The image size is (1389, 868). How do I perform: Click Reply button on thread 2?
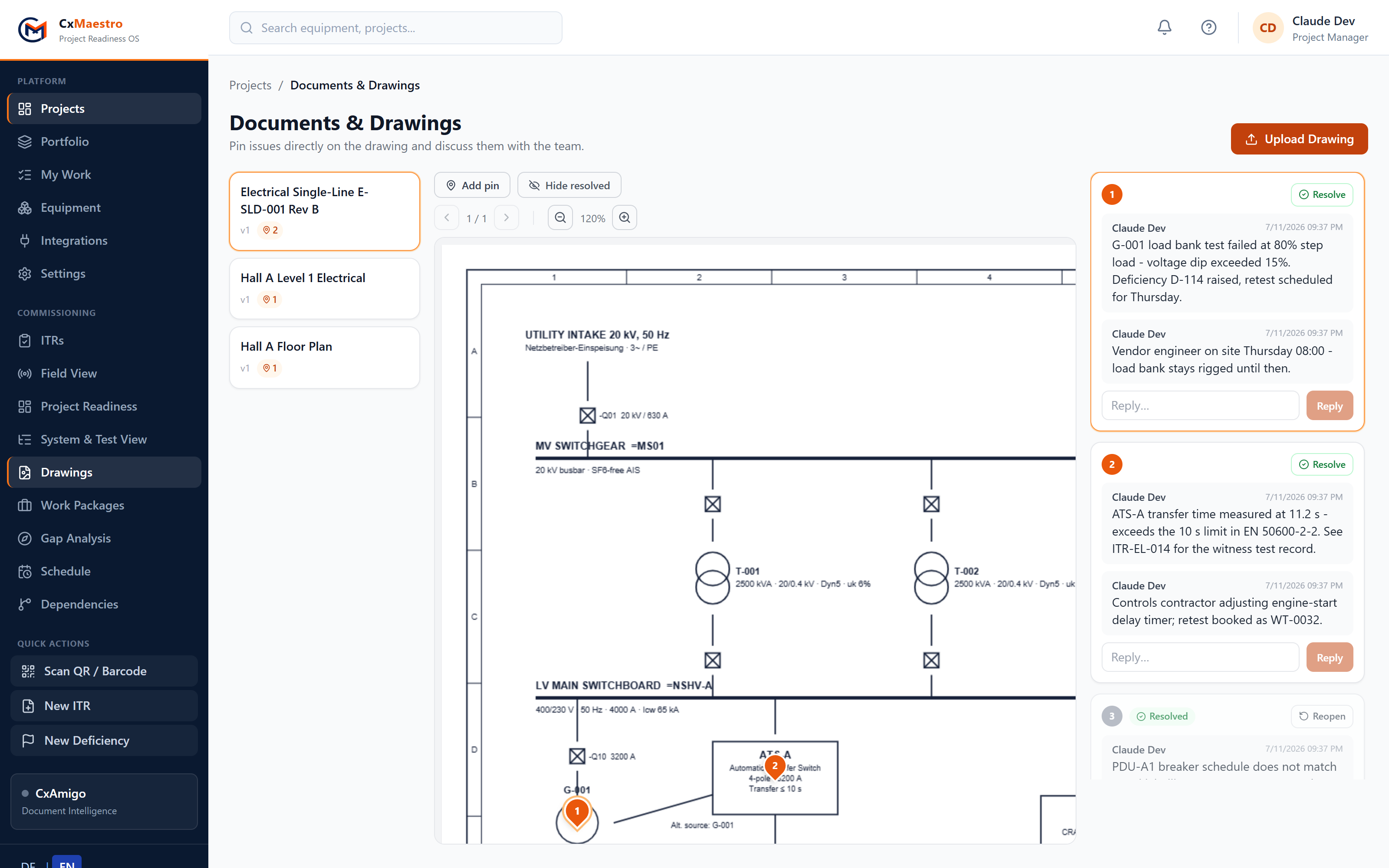1329,658
